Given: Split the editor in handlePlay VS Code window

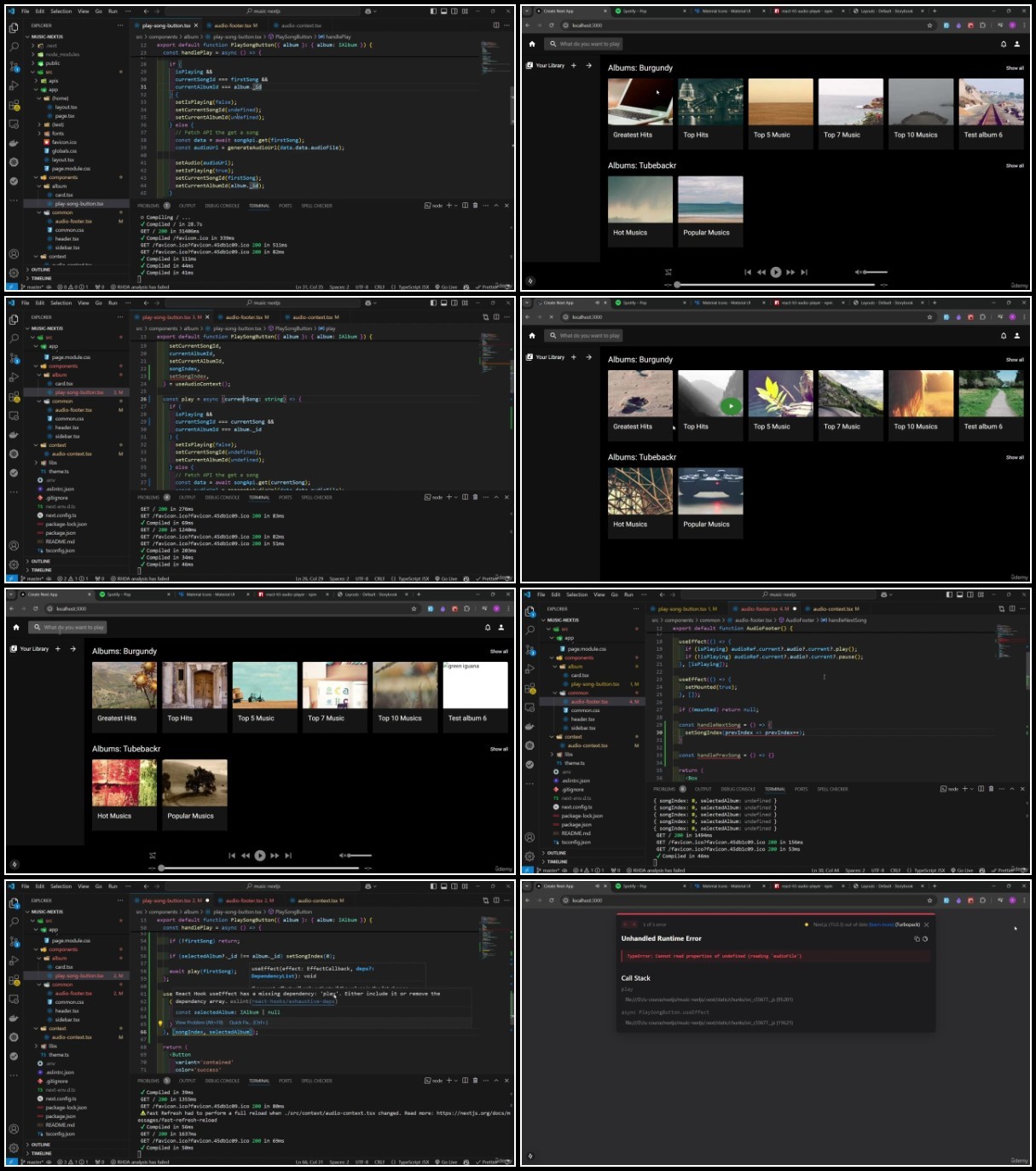Looking at the screenshot, I should click(x=496, y=26).
